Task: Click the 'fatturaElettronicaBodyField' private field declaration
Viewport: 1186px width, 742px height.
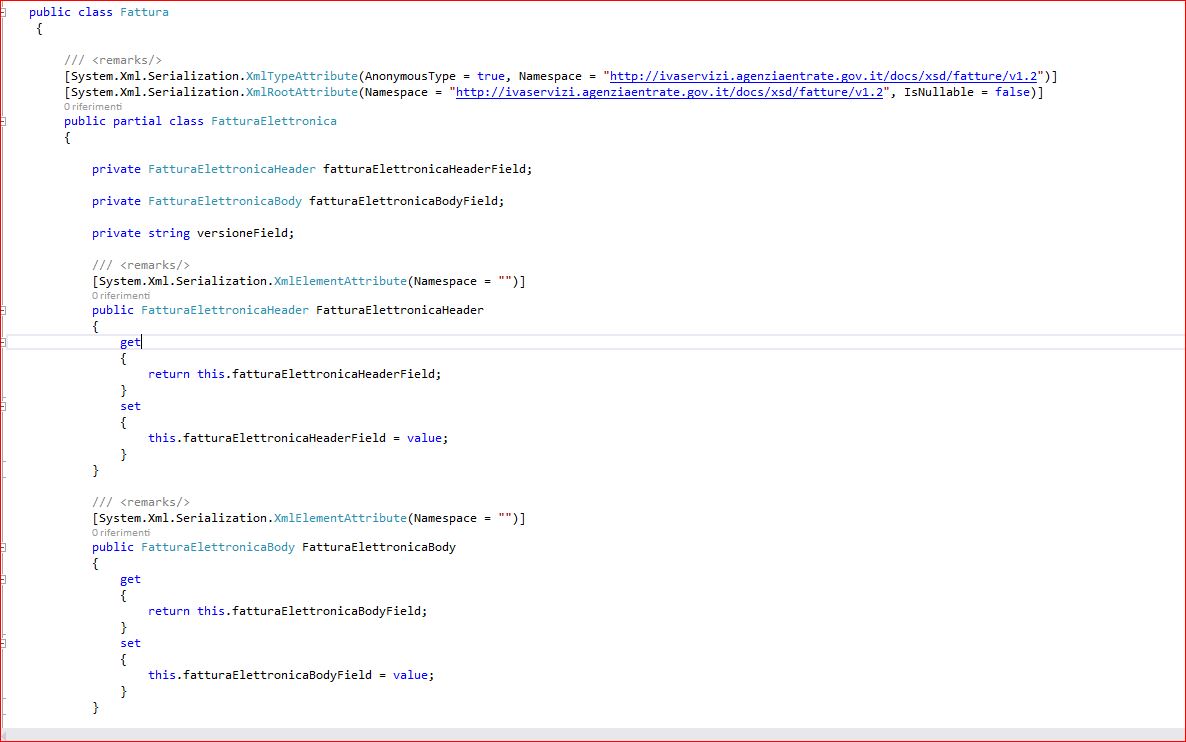Action: point(403,201)
